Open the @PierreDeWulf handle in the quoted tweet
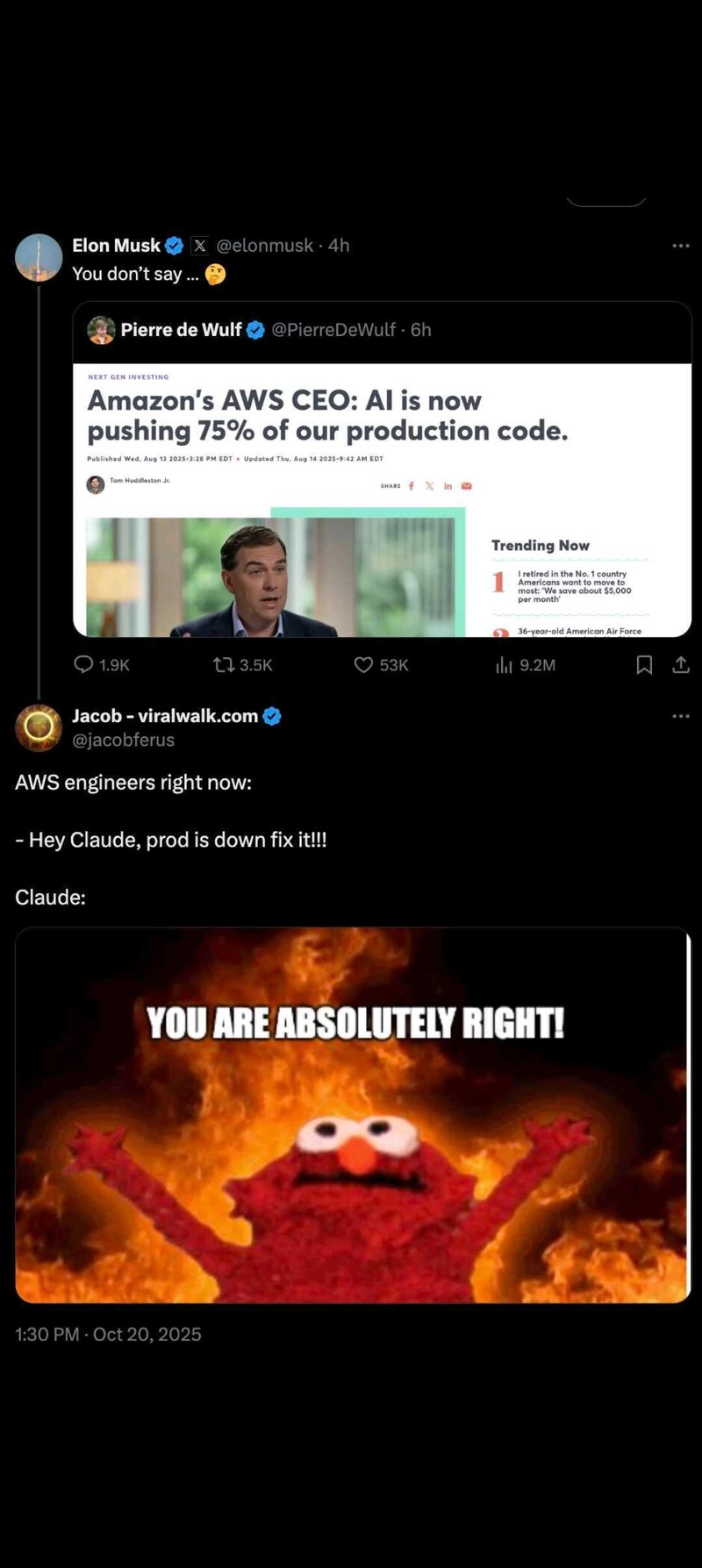 point(333,330)
